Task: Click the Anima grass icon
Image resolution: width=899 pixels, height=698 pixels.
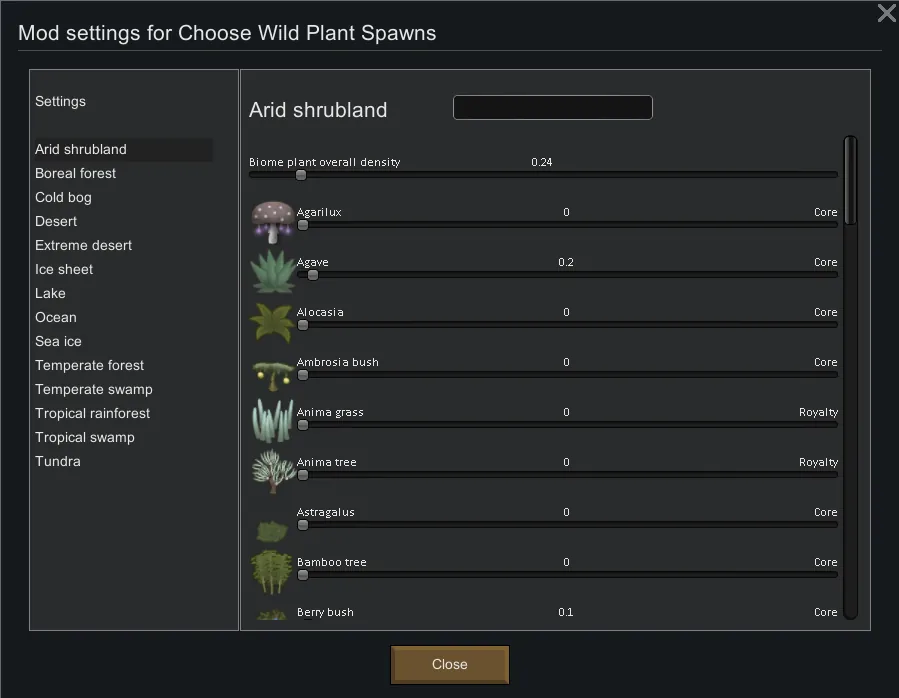Action: coord(272,421)
